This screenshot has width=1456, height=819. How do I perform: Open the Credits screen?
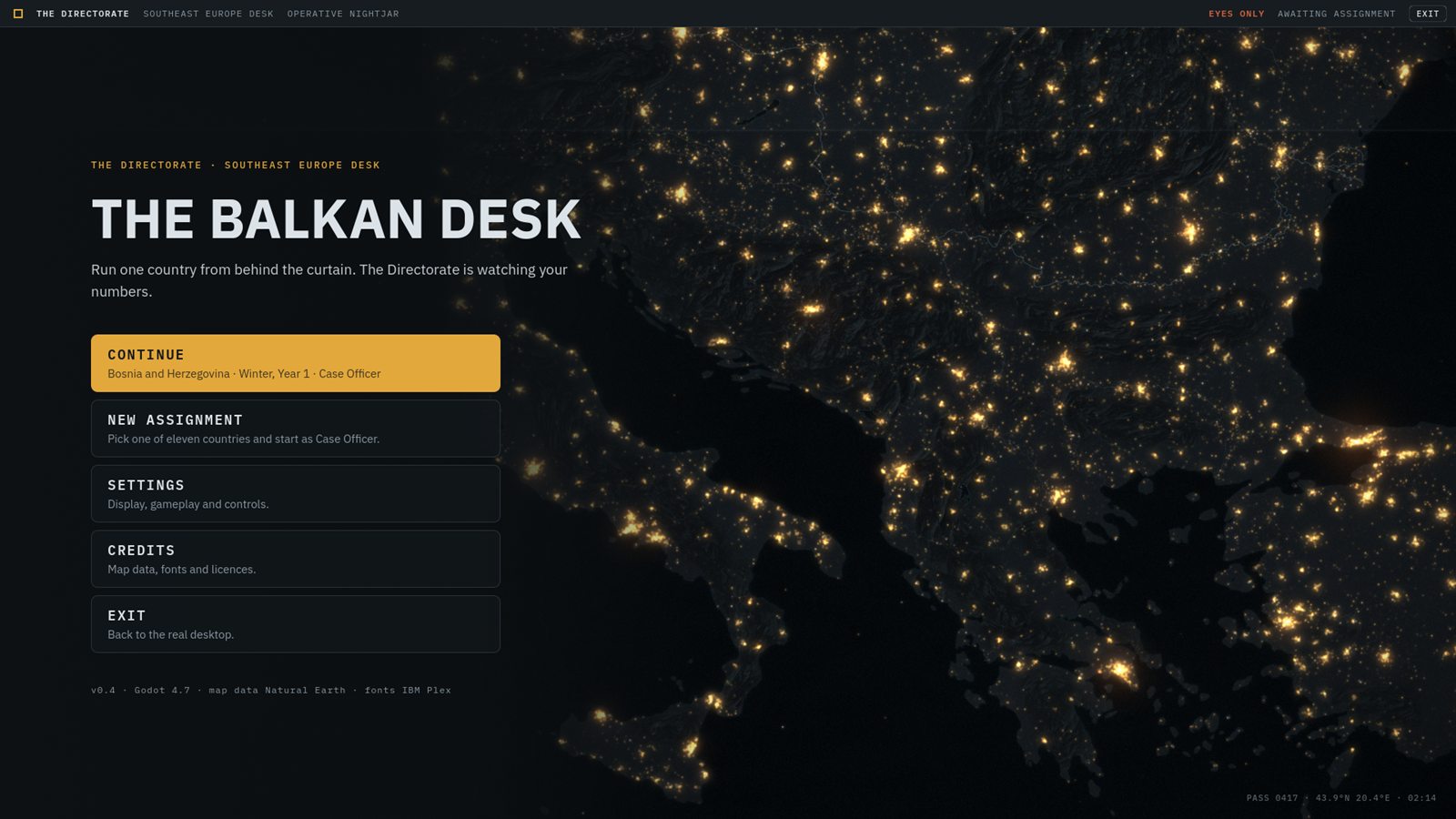point(296,559)
